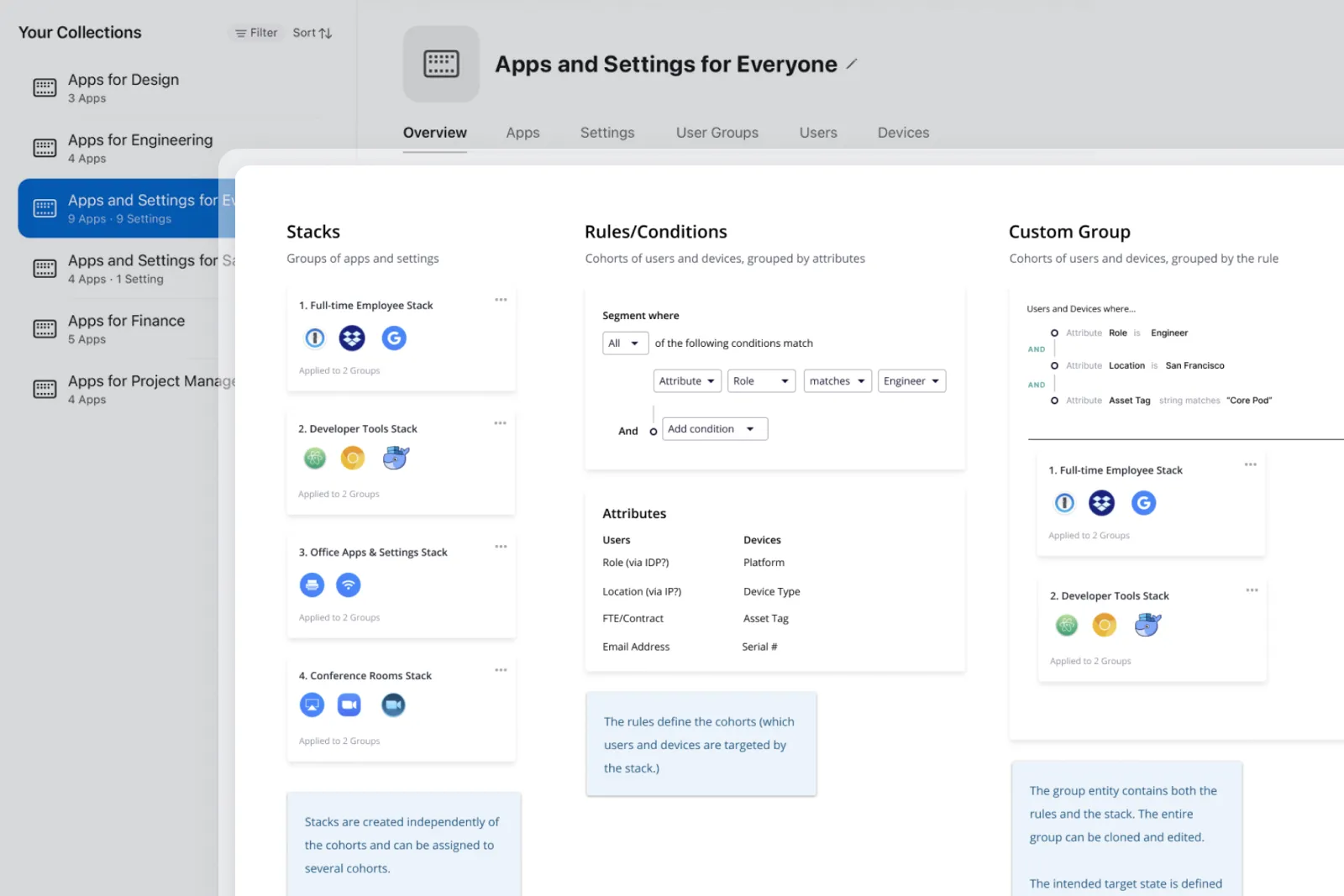Click the Filter button in Your Collections
Viewport: 1344px width, 896px height.
(256, 33)
